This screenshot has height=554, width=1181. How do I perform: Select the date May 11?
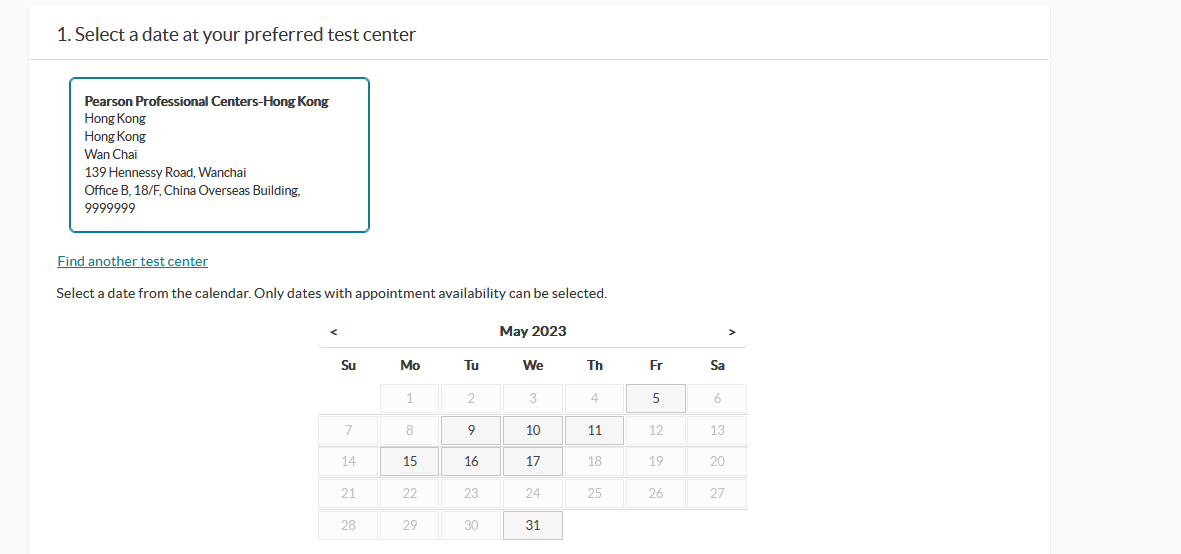pos(595,431)
